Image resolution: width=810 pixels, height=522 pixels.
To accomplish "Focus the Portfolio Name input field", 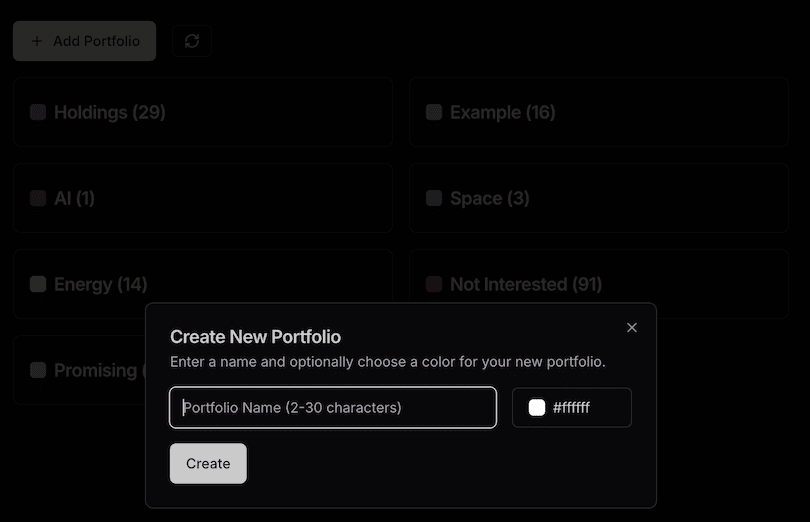I will click(x=333, y=407).
